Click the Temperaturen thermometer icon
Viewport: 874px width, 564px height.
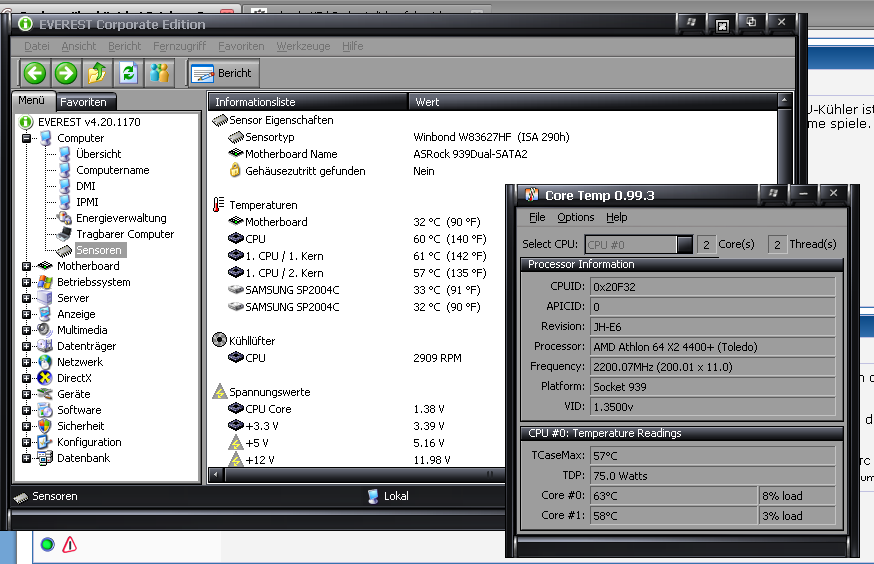[x=218, y=205]
